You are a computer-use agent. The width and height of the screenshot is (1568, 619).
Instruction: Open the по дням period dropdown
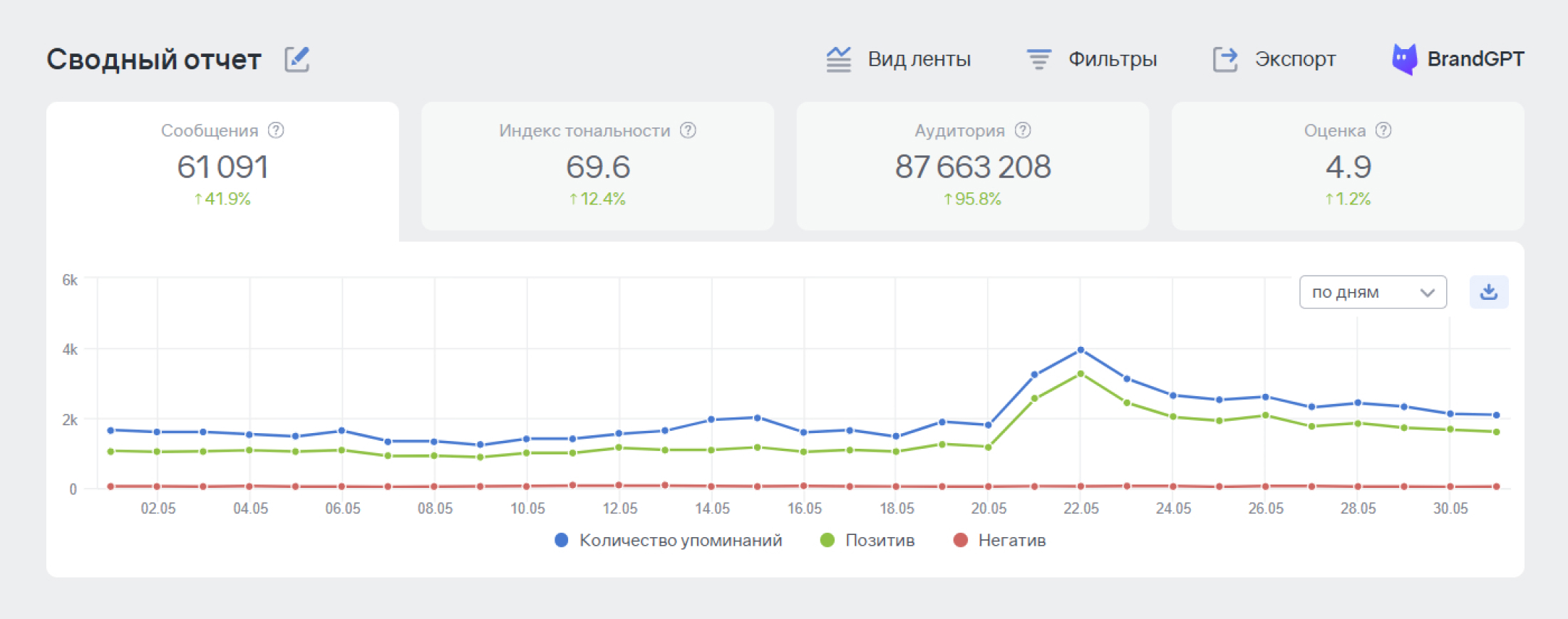coord(1373,292)
